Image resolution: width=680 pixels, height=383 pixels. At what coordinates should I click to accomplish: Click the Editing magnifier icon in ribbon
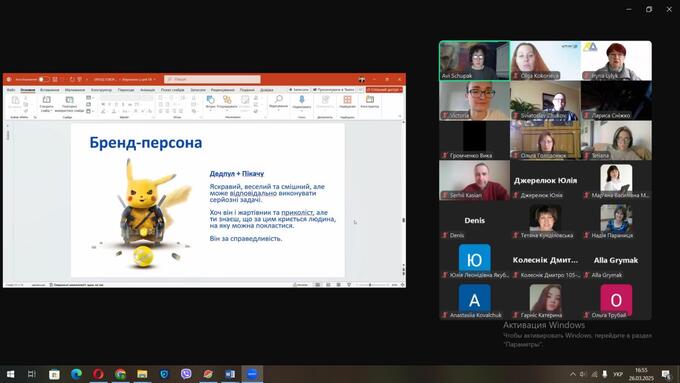[x=278, y=99]
